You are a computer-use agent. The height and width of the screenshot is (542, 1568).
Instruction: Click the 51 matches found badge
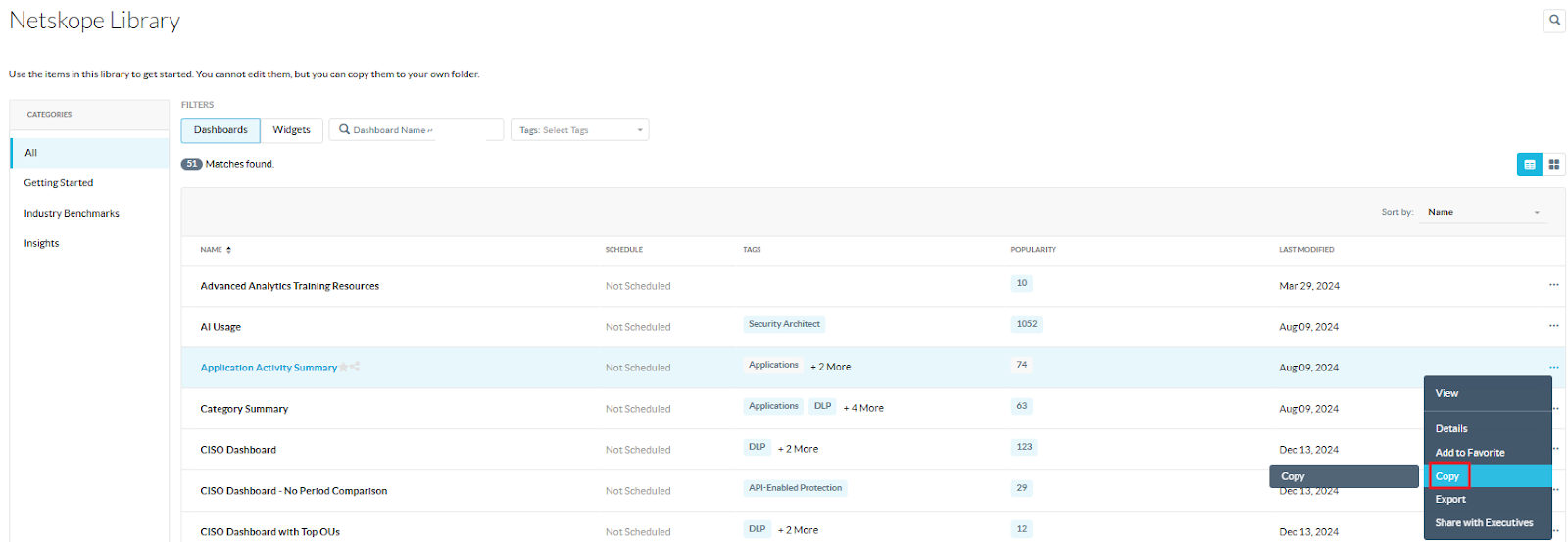pyautogui.click(x=191, y=164)
